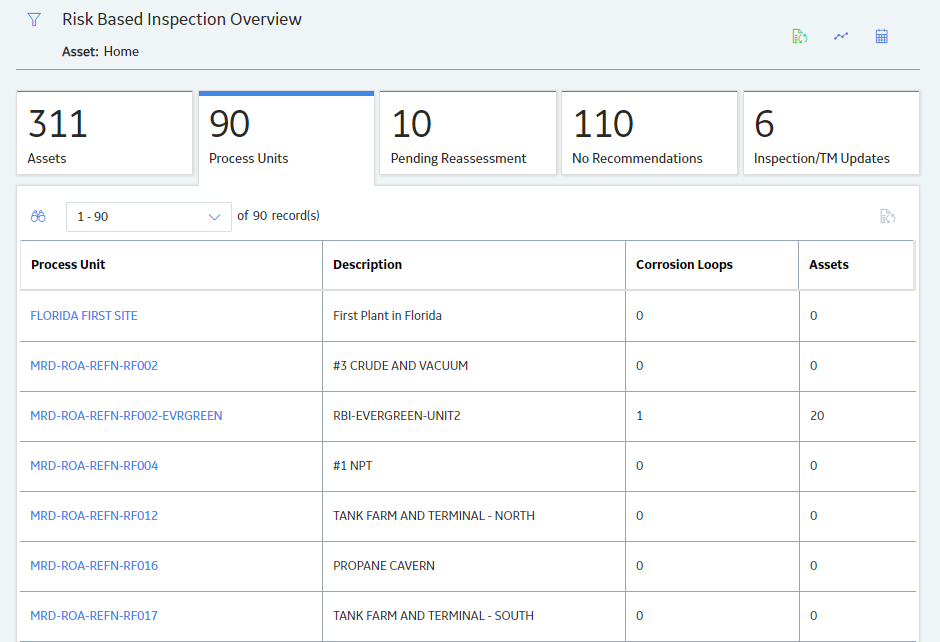Viewport: 940px width, 642px height.
Task: Click the 'of 90 record(s)' text
Action: 279,216
